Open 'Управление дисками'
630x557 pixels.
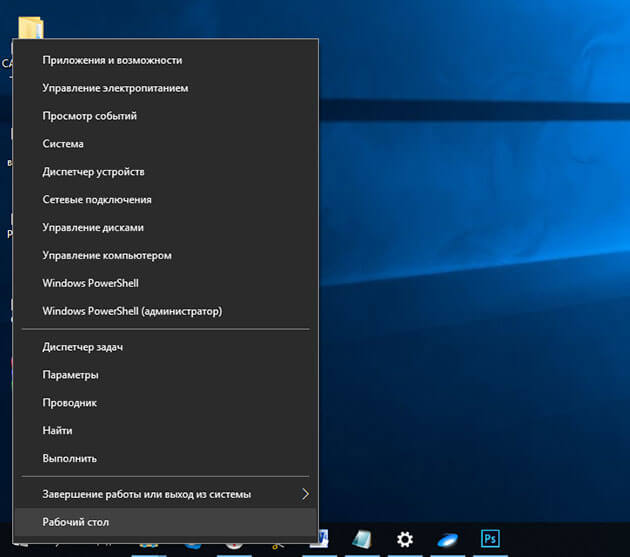(x=166, y=227)
